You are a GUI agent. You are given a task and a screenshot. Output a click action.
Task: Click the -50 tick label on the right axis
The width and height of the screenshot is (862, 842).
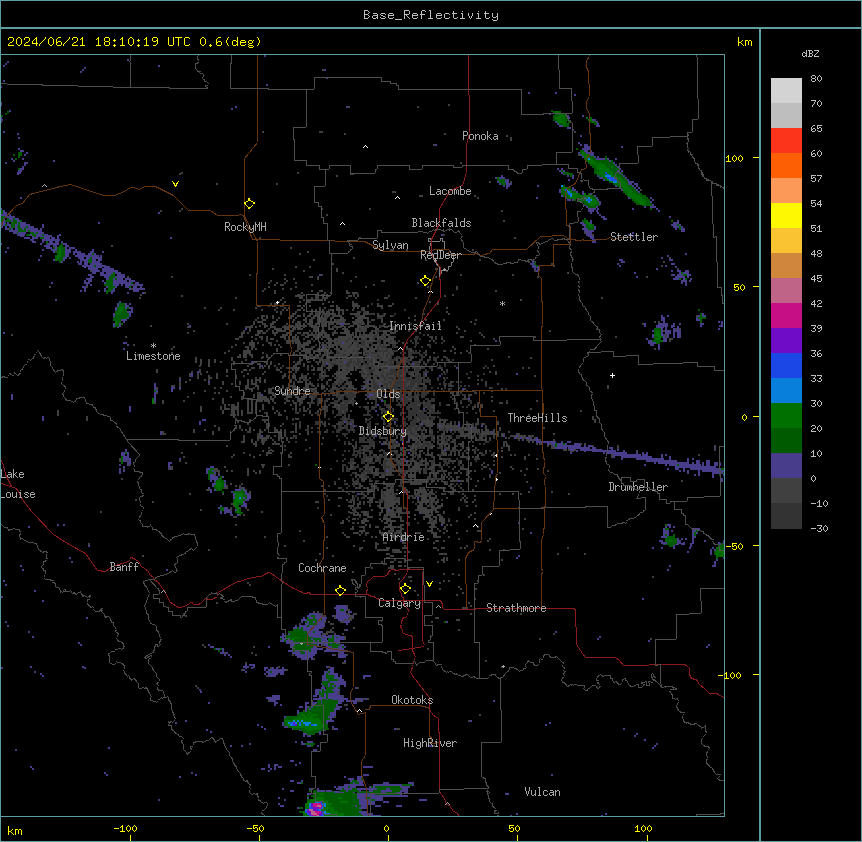pyautogui.click(x=734, y=546)
